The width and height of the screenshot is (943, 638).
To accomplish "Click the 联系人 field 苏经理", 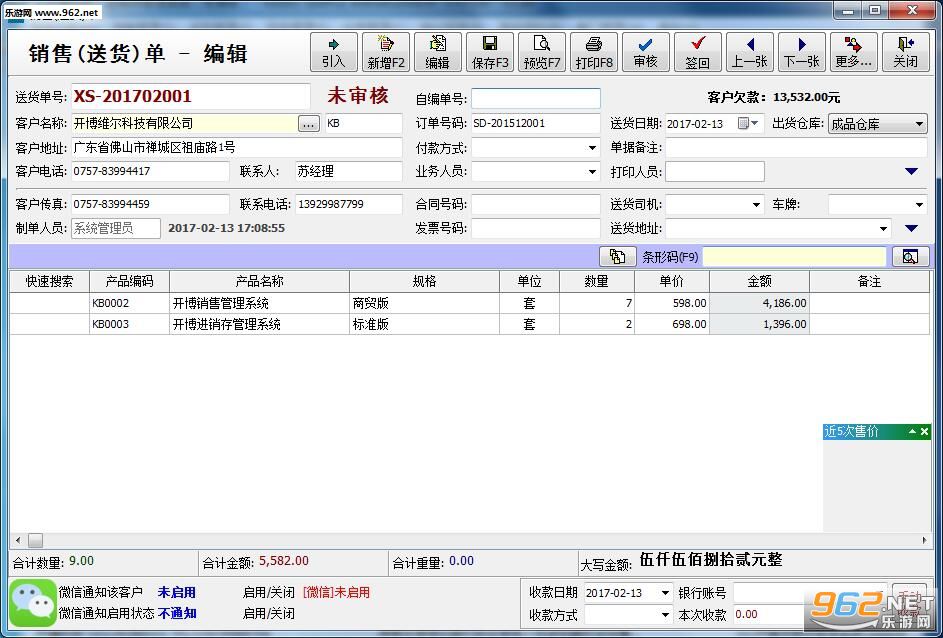I will pyautogui.click(x=349, y=171).
